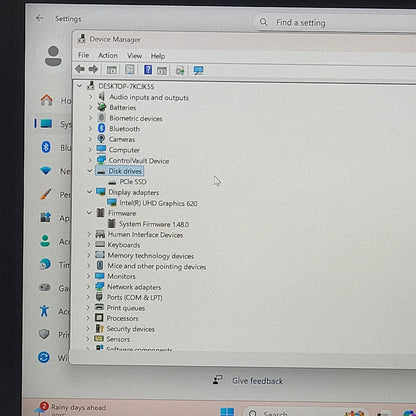Viewport: 416px width, 416px height.
Task: Click the Find a setting search box
Action: (x=335, y=22)
